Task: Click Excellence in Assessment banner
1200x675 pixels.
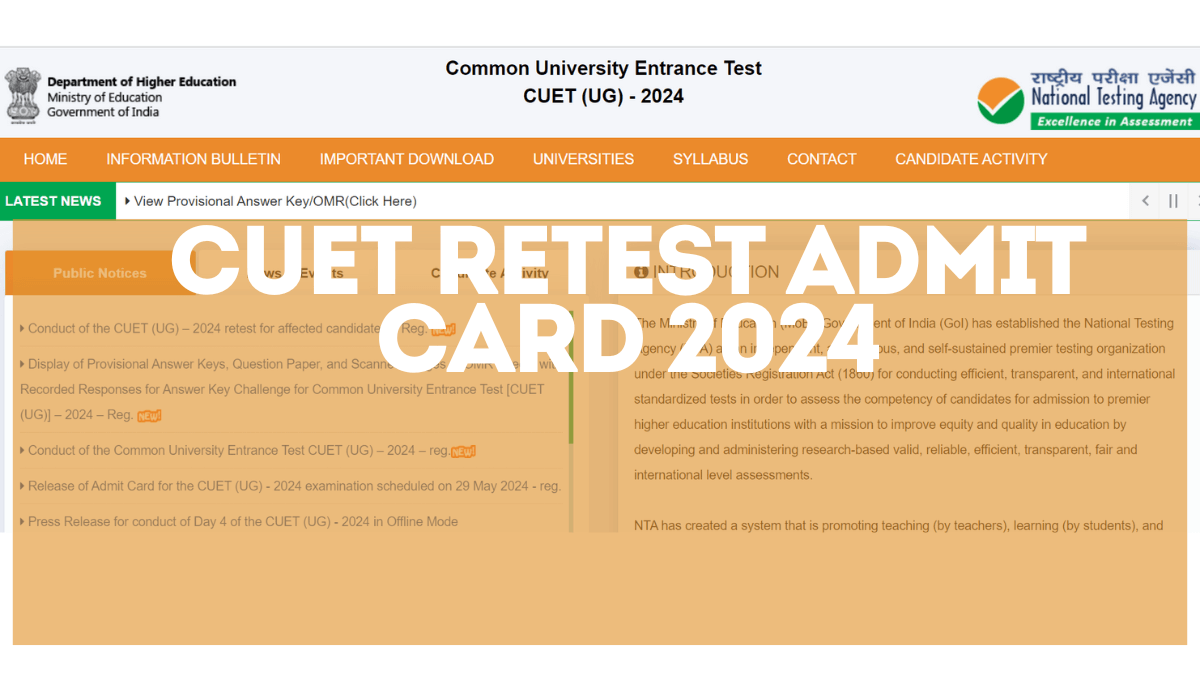Action: coord(1114,122)
